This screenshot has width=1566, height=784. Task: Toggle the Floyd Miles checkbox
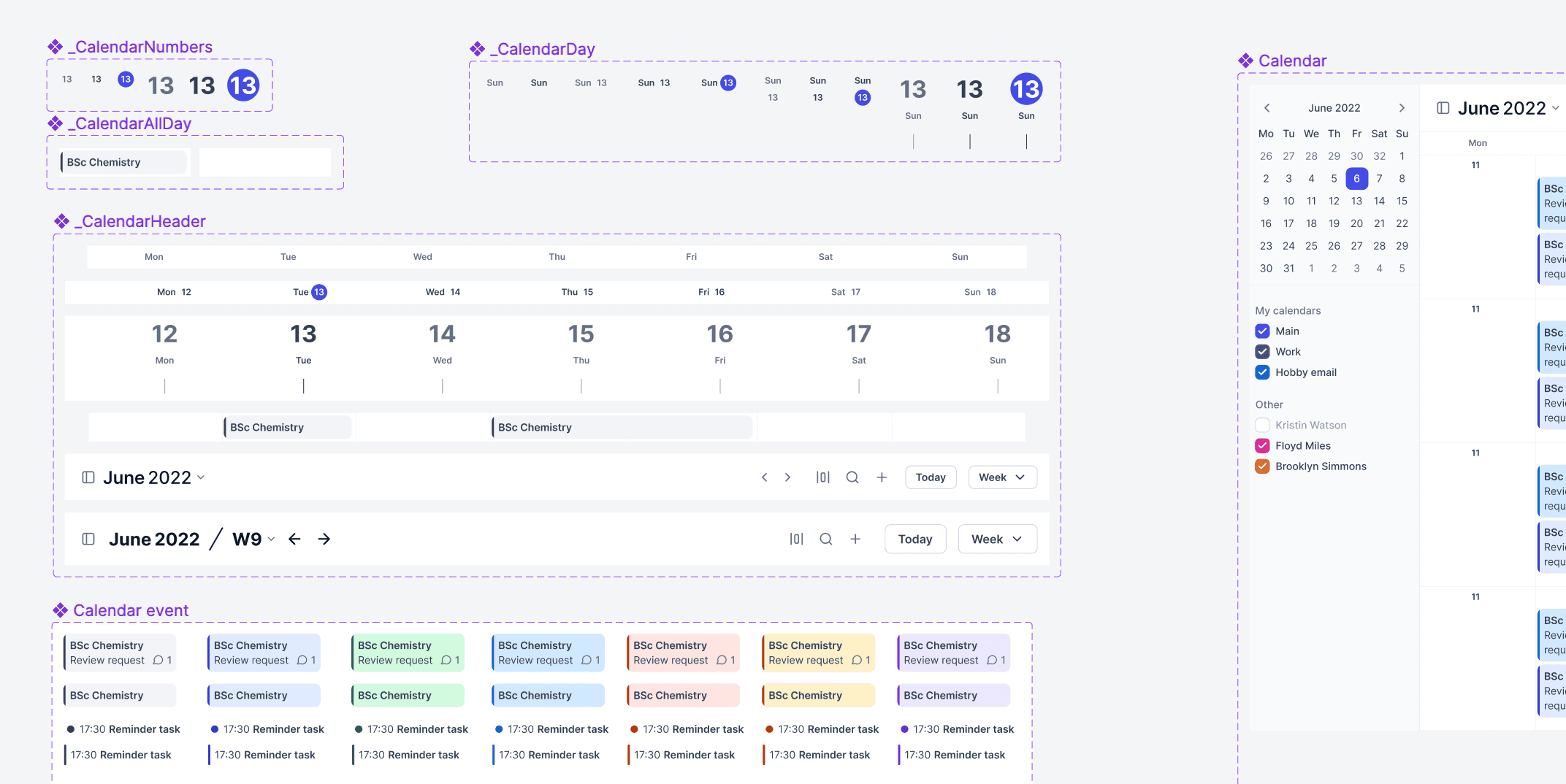pos(1262,446)
